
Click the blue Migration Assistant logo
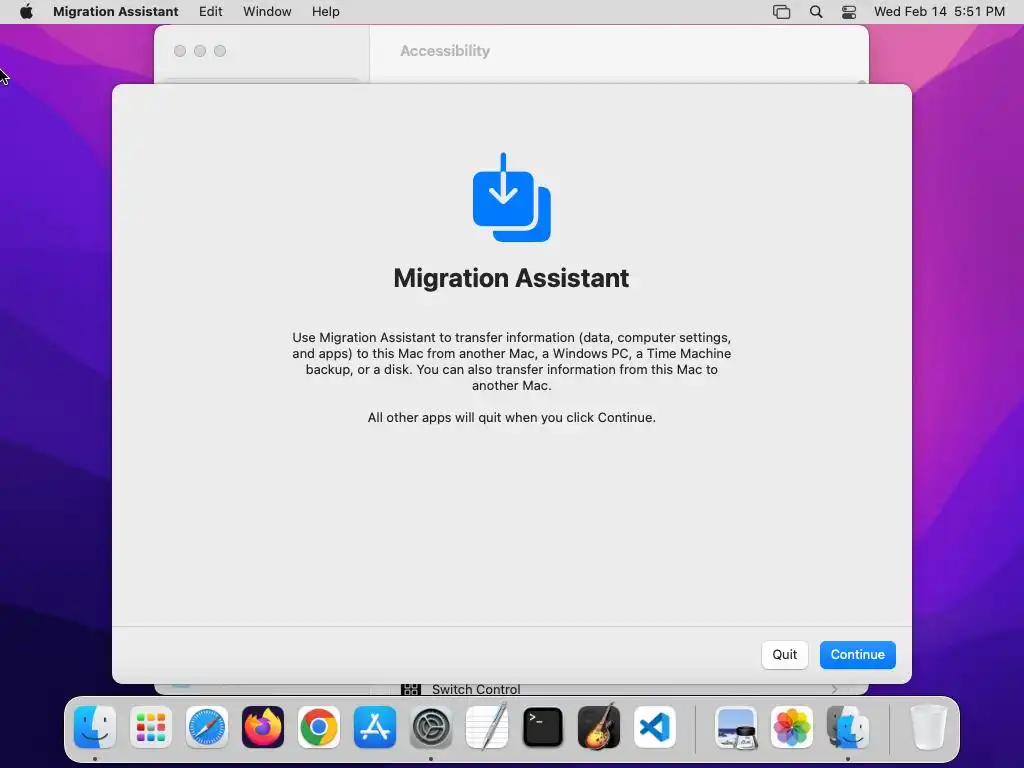click(511, 197)
